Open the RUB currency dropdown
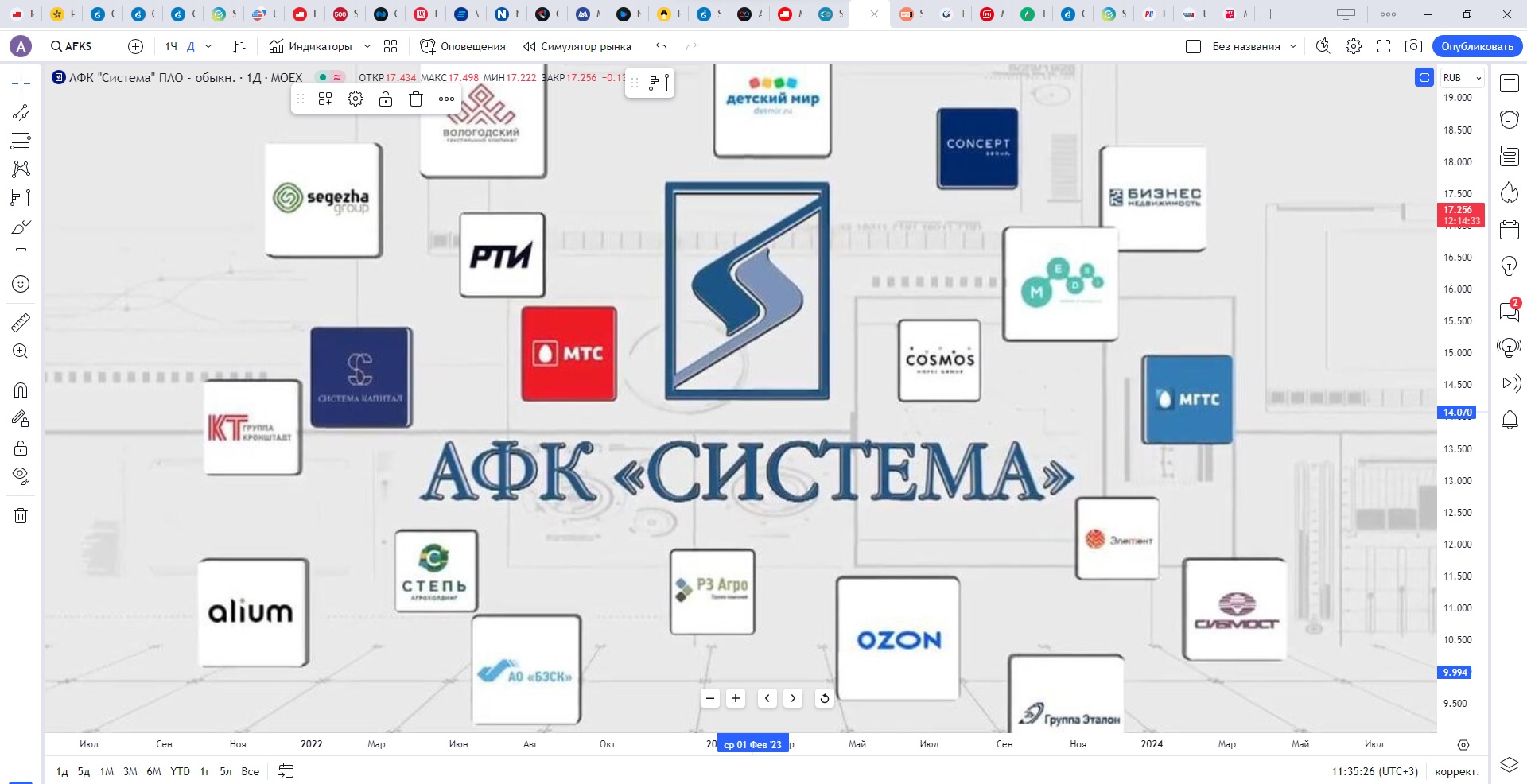 pos(1462,78)
